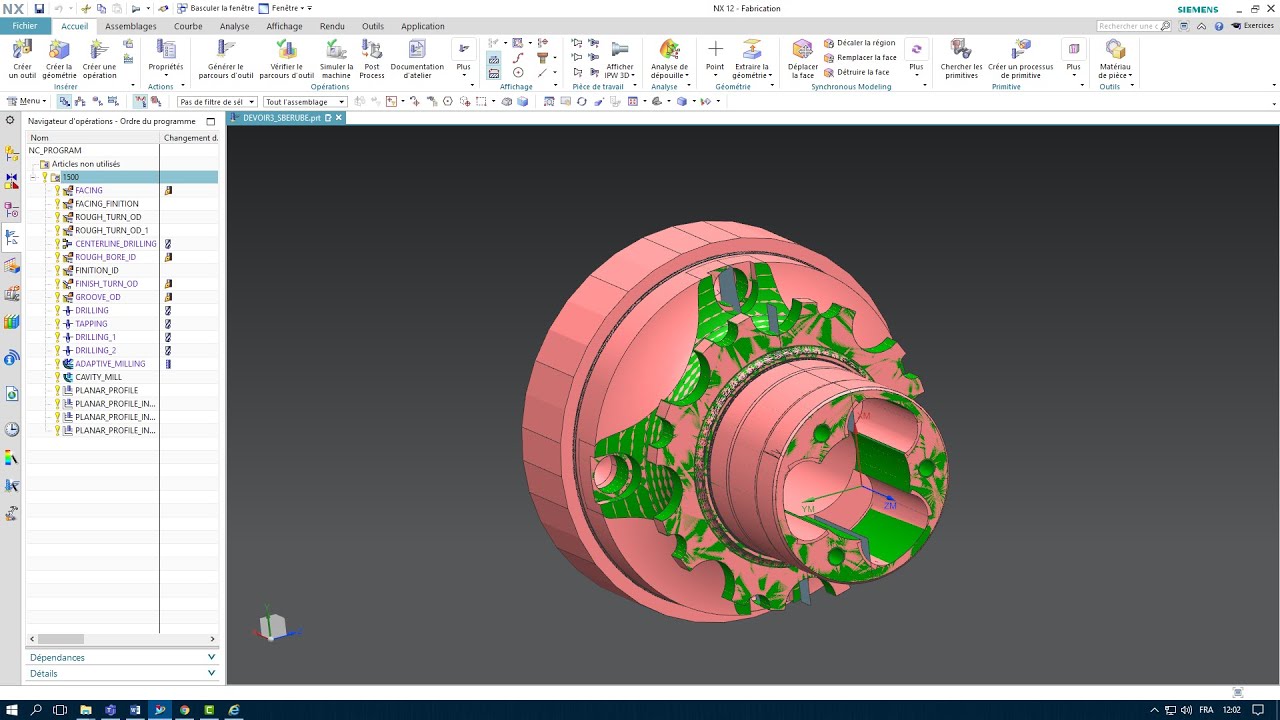Open navigator settings gear icon
The image size is (1280, 720).
click(11, 120)
